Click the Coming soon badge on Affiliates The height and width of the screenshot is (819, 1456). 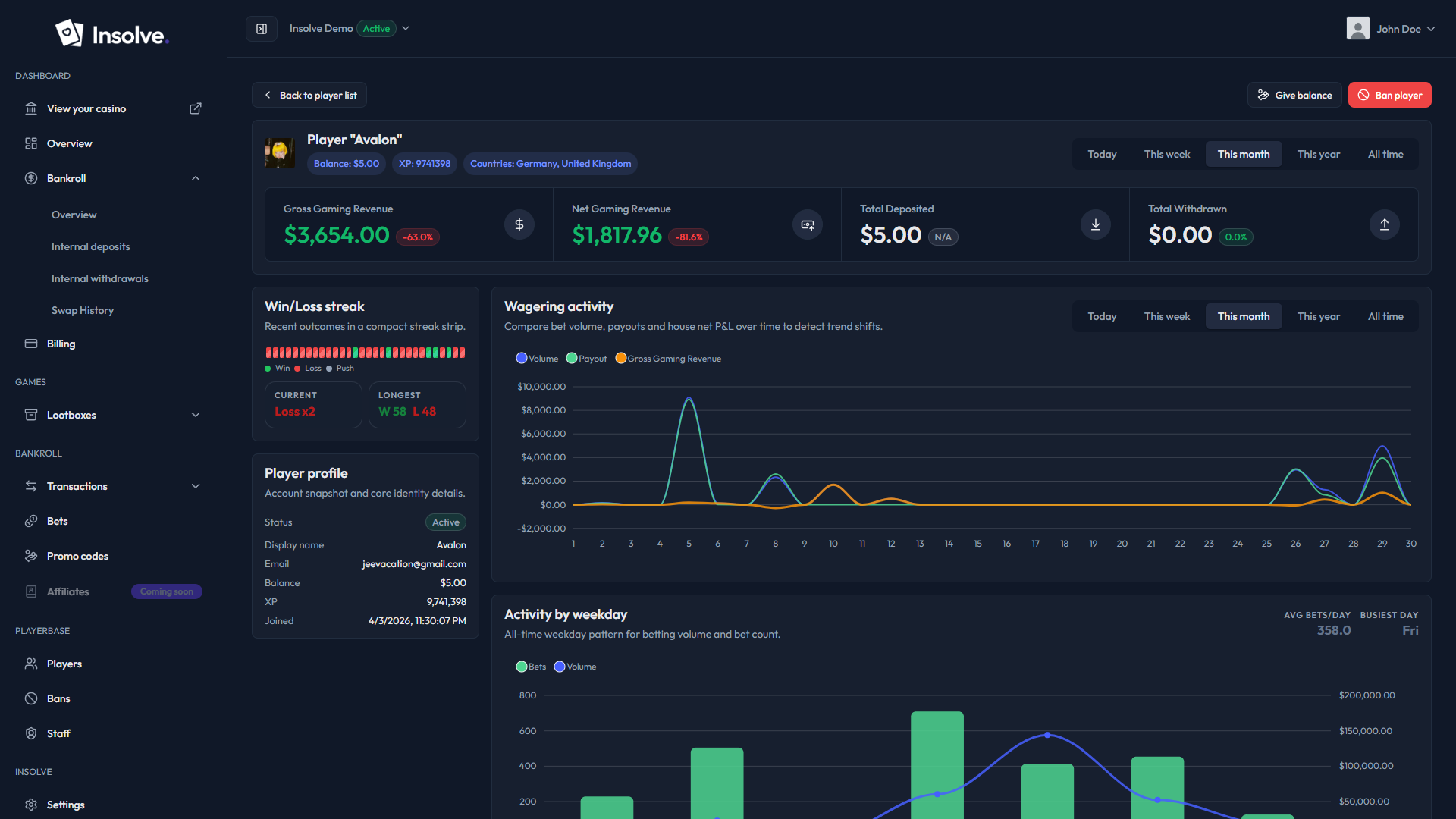167,591
